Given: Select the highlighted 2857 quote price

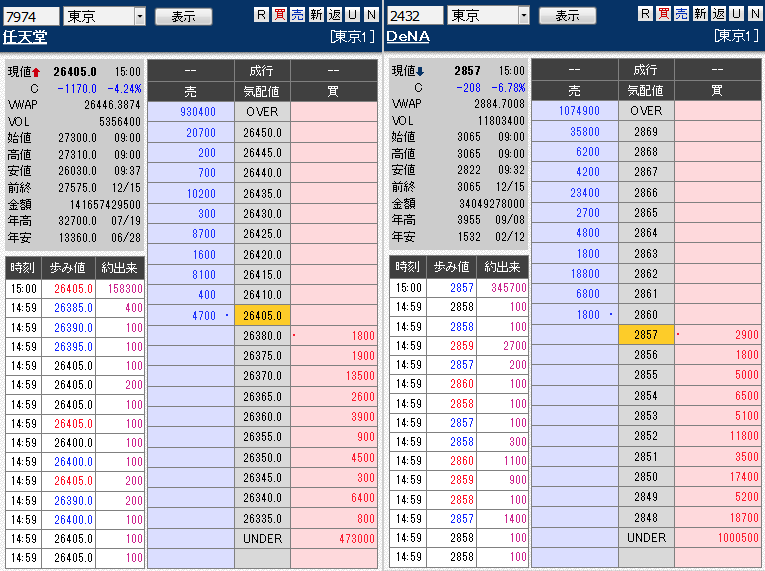Looking at the screenshot, I should [x=646, y=334].
